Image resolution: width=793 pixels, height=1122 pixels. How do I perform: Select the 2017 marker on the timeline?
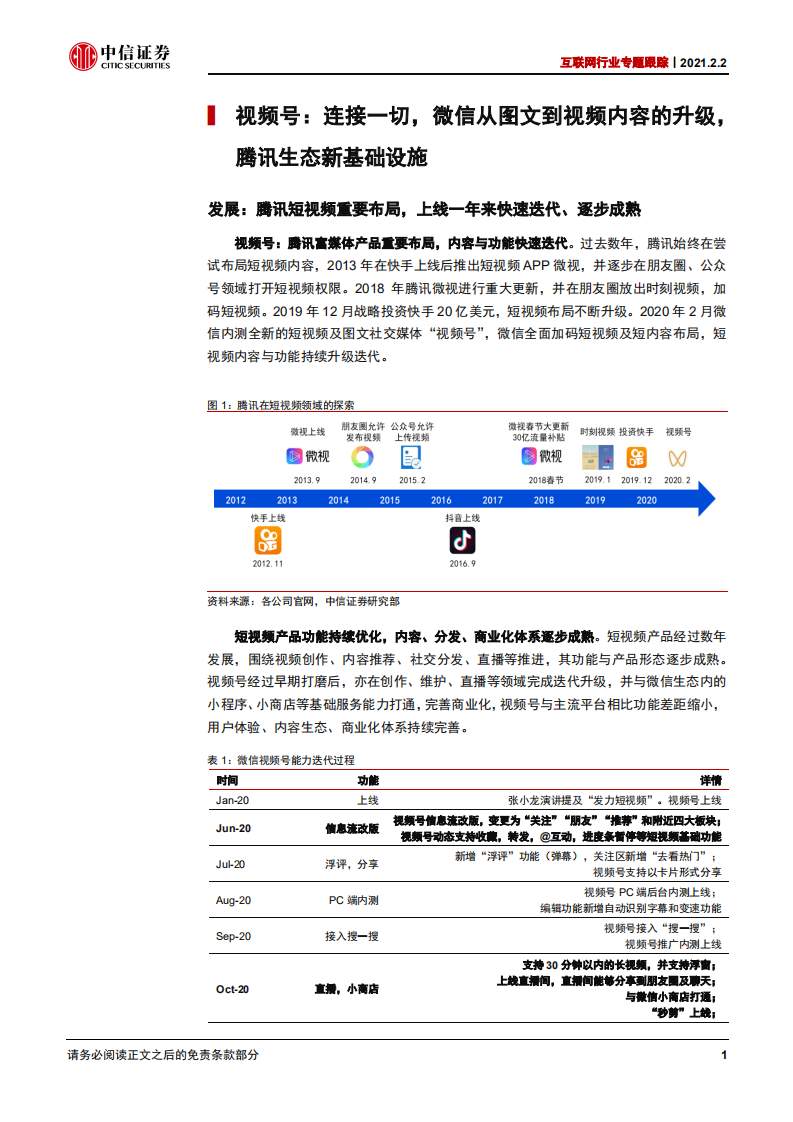pyautogui.click(x=492, y=500)
